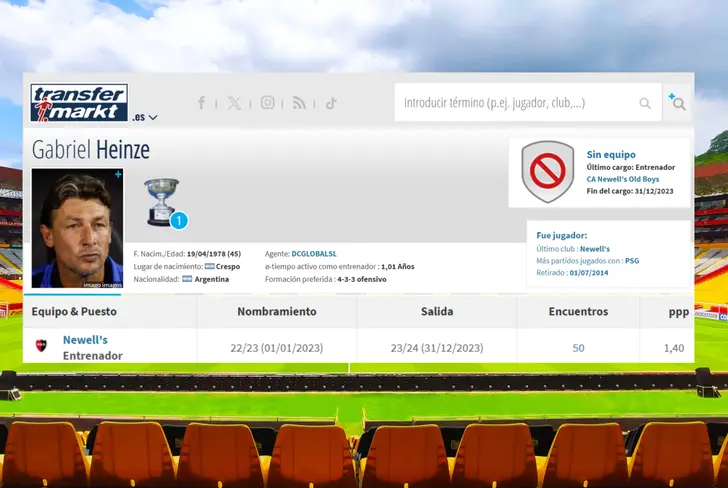The image size is (728, 488).
Task: Click the 'Equipo & Puesto' column header
Action: pyautogui.click(x=74, y=312)
